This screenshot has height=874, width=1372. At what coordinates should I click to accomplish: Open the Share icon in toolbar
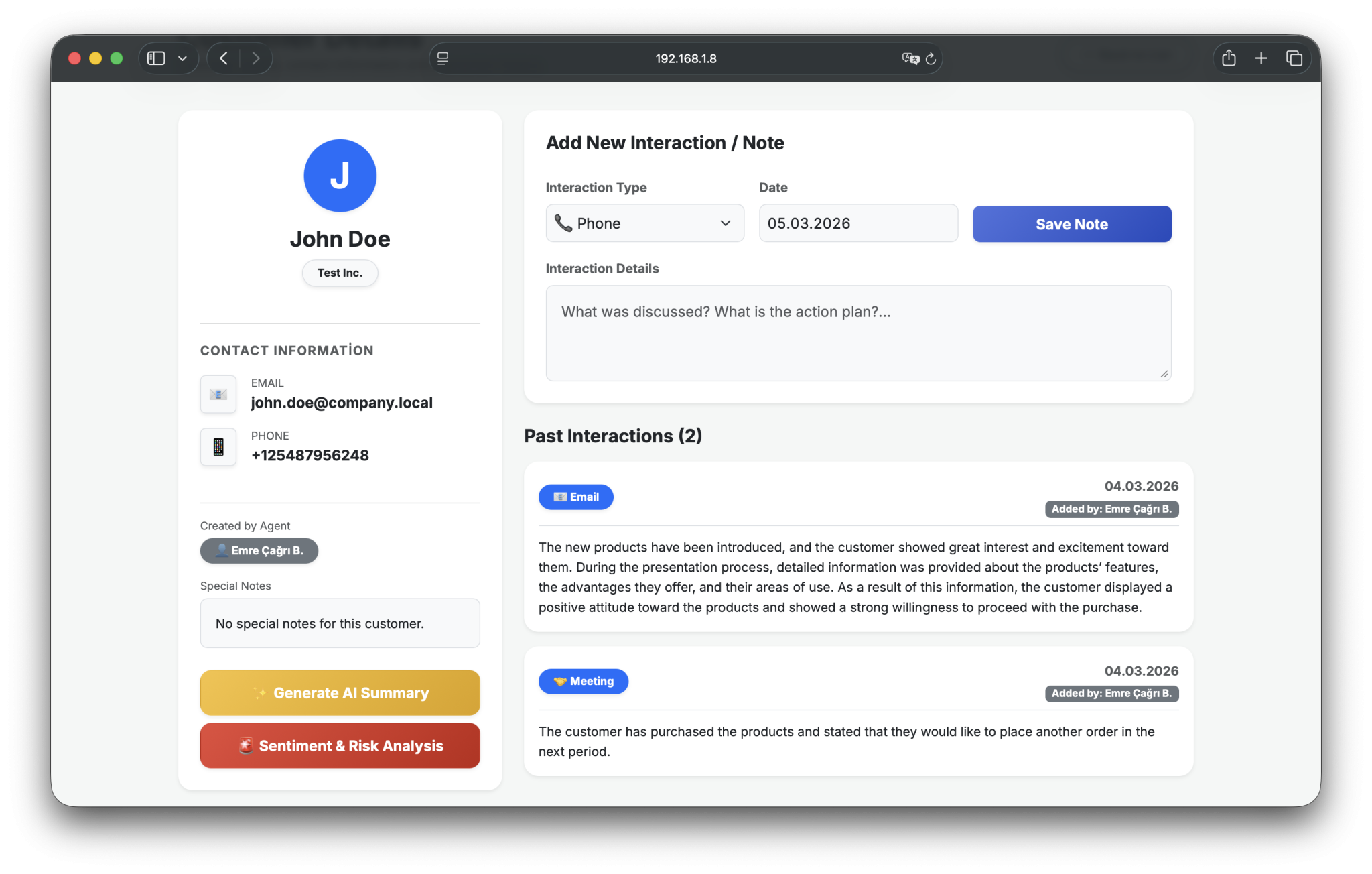point(1228,58)
